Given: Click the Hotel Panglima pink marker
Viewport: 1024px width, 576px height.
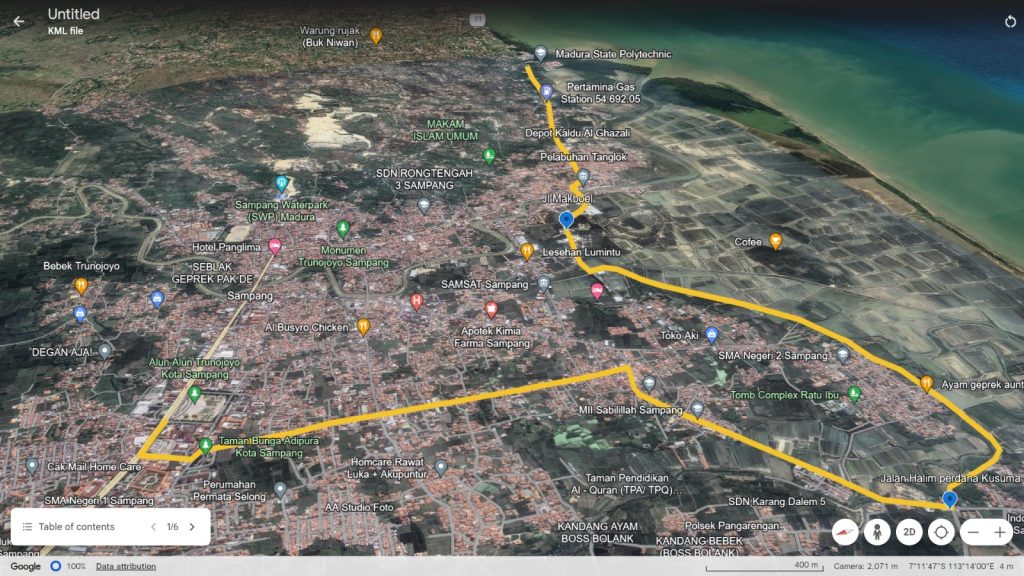Looking at the screenshot, I should tap(275, 246).
